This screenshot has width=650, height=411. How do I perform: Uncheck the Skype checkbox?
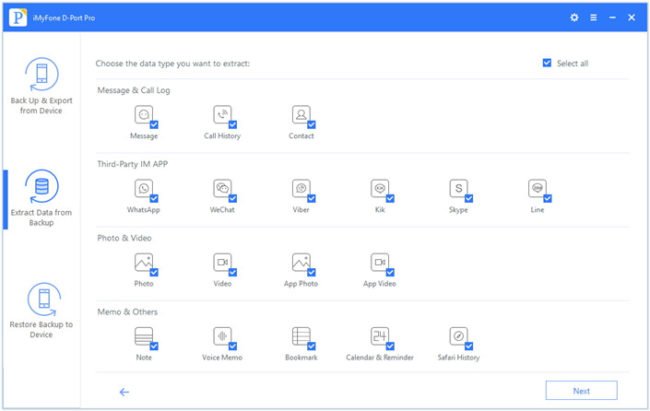point(469,198)
